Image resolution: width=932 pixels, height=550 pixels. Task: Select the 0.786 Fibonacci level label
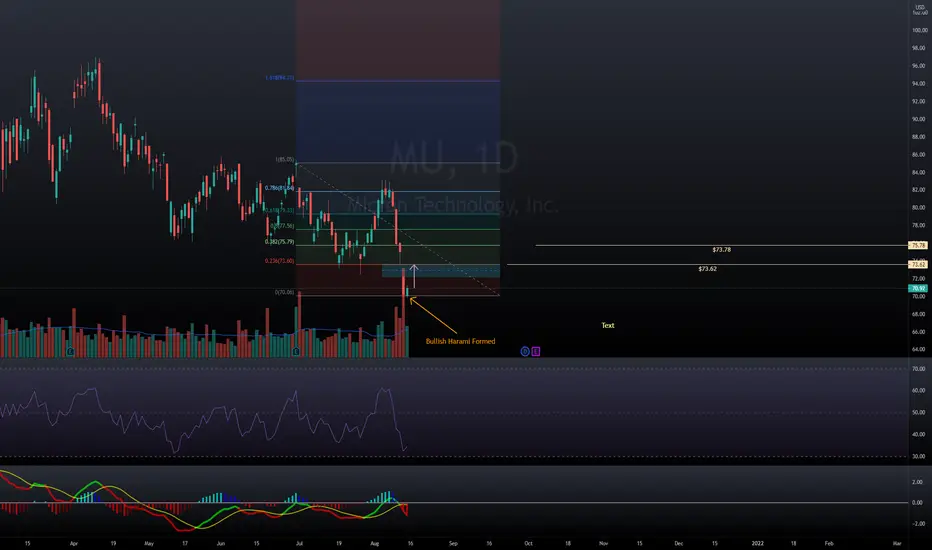[x=279, y=188]
